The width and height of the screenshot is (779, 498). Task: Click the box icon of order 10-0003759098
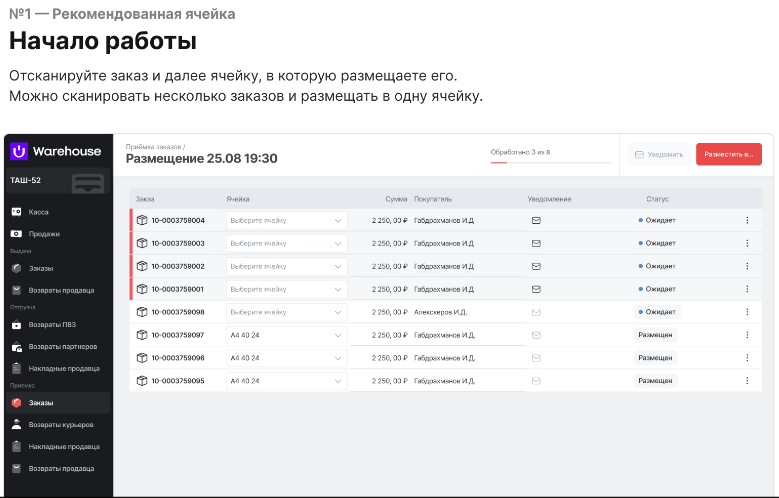pos(142,312)
